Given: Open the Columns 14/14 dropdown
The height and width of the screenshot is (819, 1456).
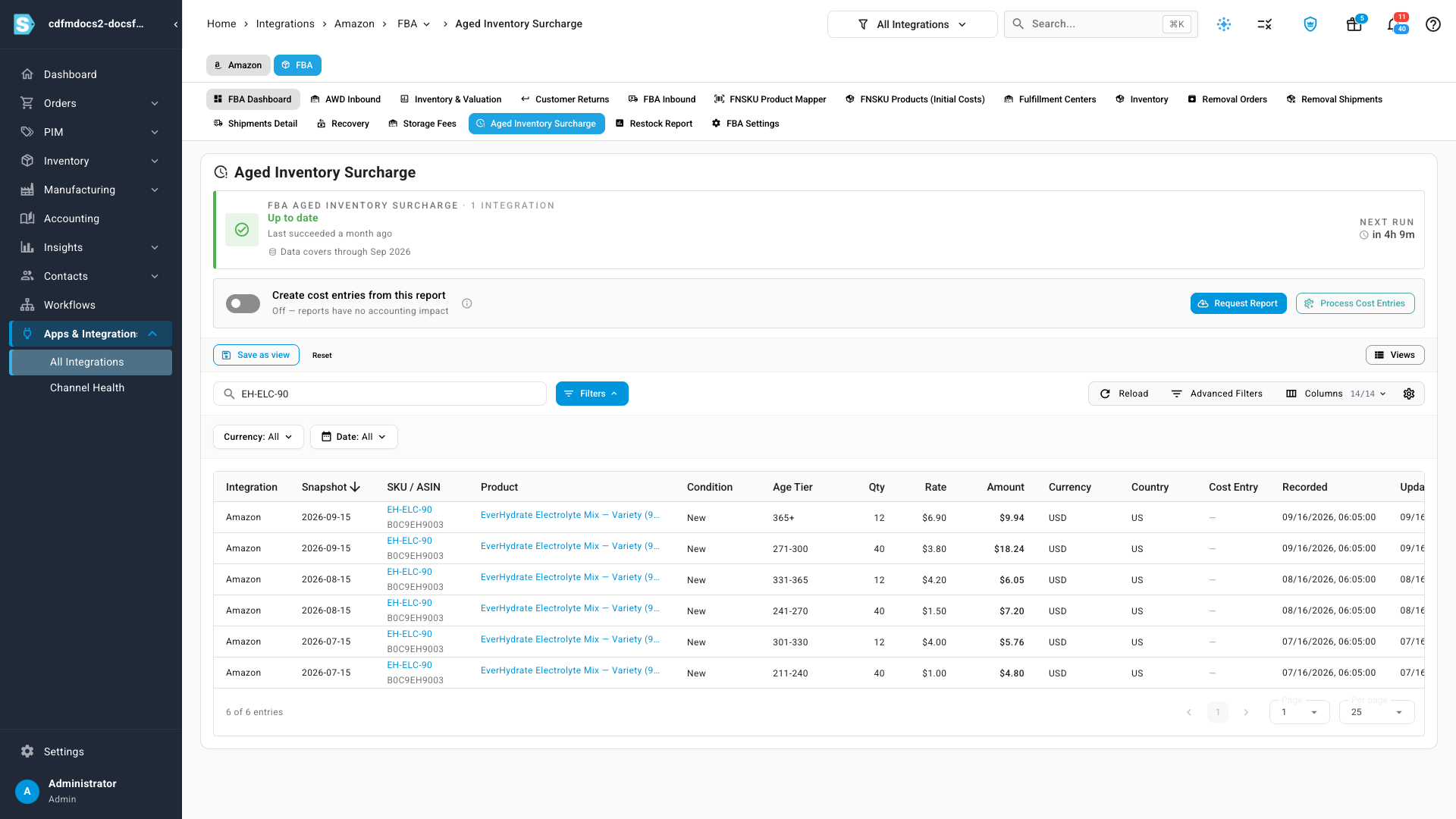Looking at the screenshot, I should [1336, 394].
